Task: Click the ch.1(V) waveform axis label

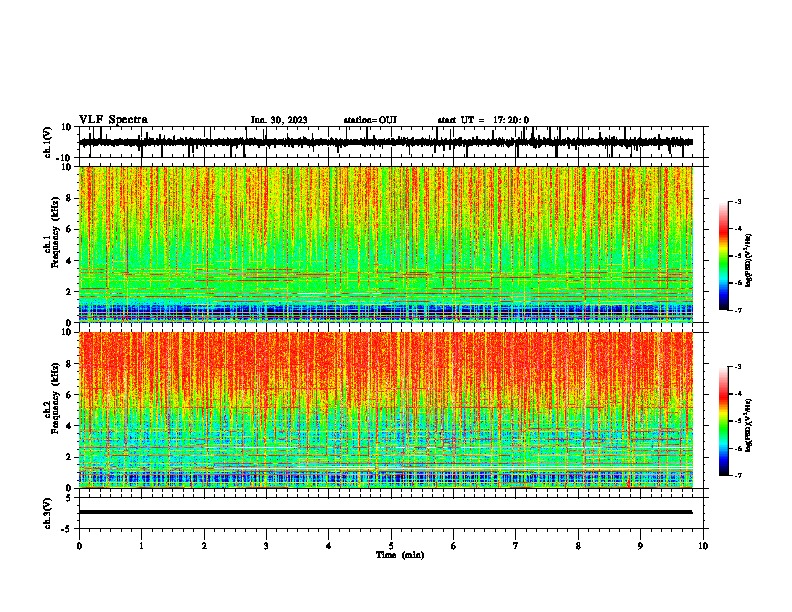Action: (48, 142)
